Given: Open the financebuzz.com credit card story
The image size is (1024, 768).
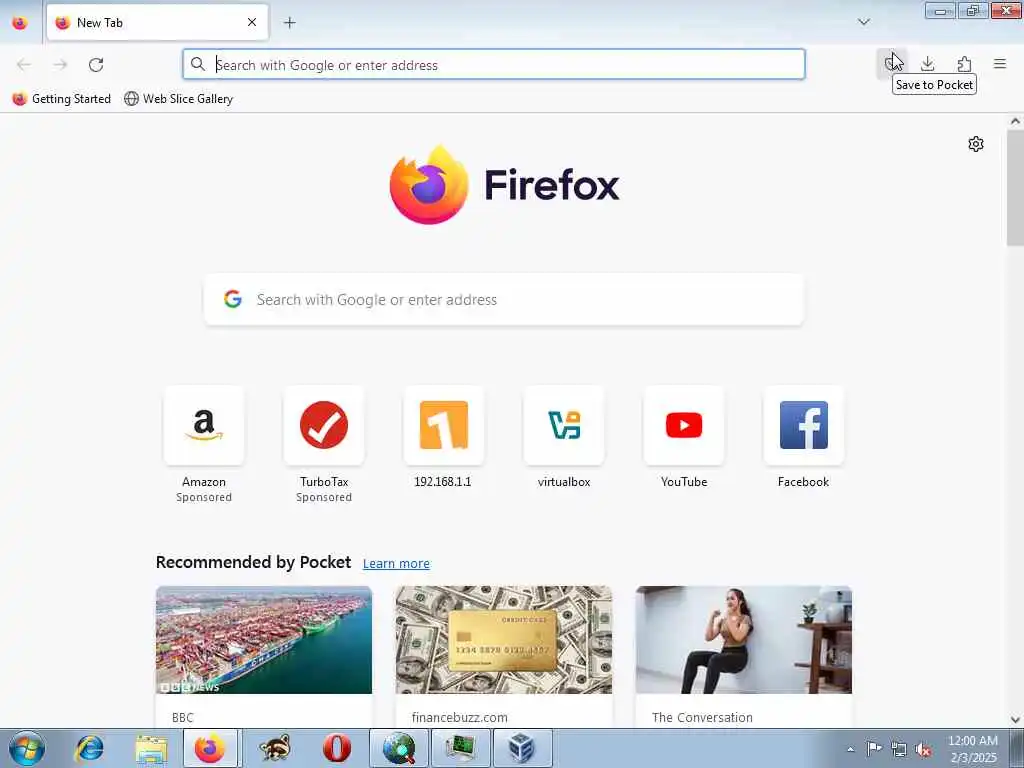Looking at the screenshot, I should coord(504,640).
